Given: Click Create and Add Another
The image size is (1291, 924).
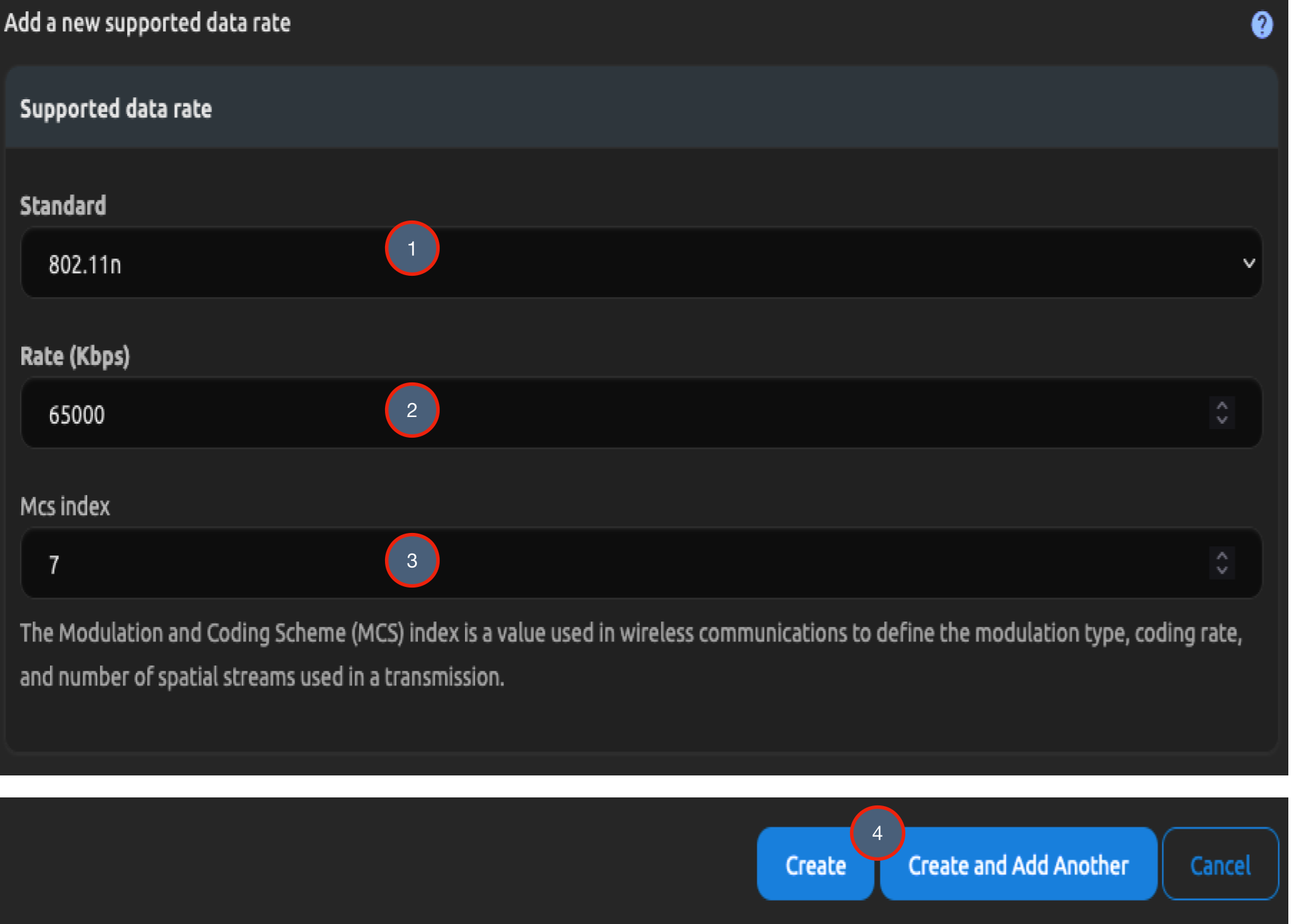Looking at the screenshot, I should 1017,864.
